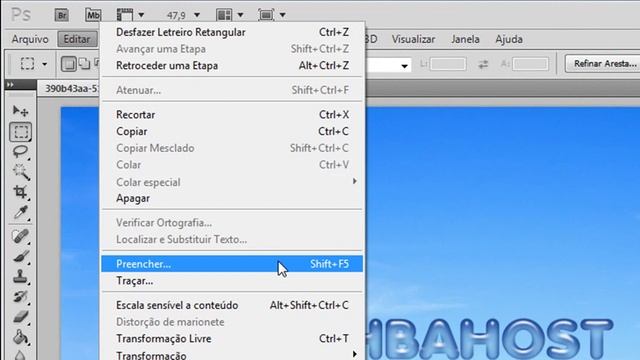Open the Arrange Documents icon
The image size is (640, 360).
[x=224, y=15]
